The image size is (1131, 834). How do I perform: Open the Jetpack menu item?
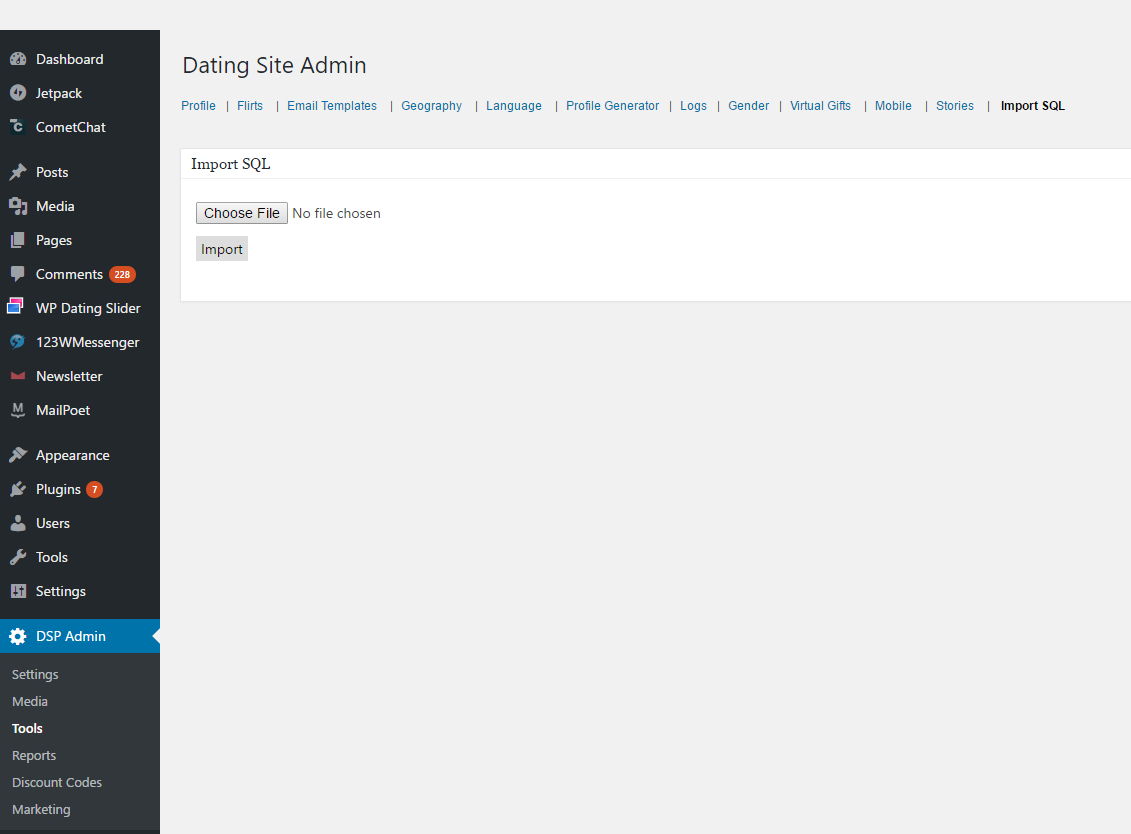59,93
